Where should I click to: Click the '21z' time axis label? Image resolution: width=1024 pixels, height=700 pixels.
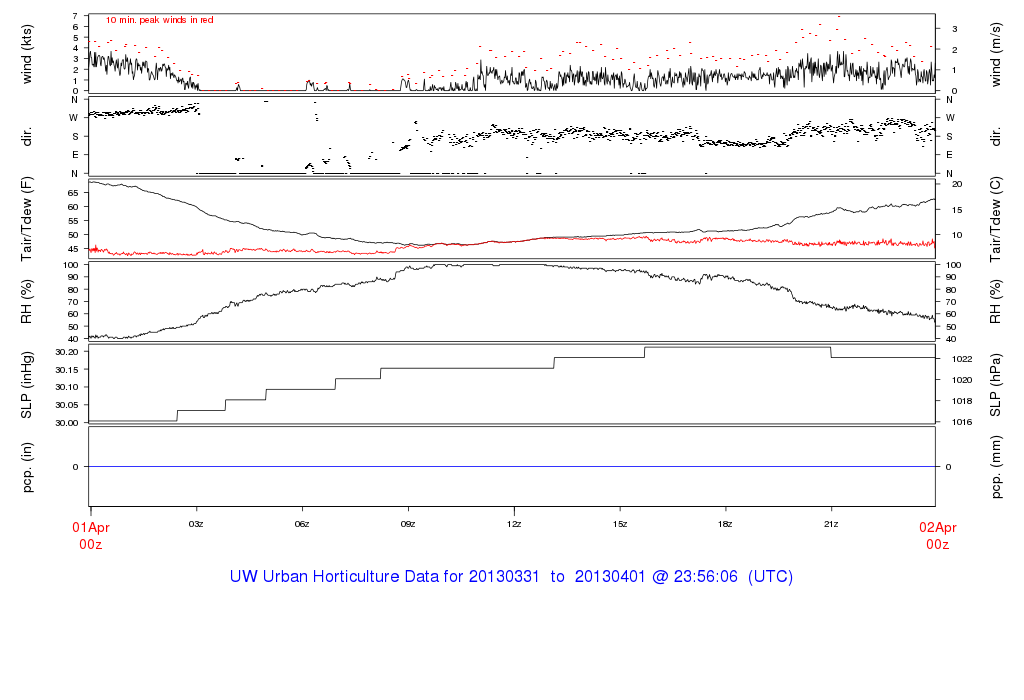pyautogui.click(x=831, y=524)
